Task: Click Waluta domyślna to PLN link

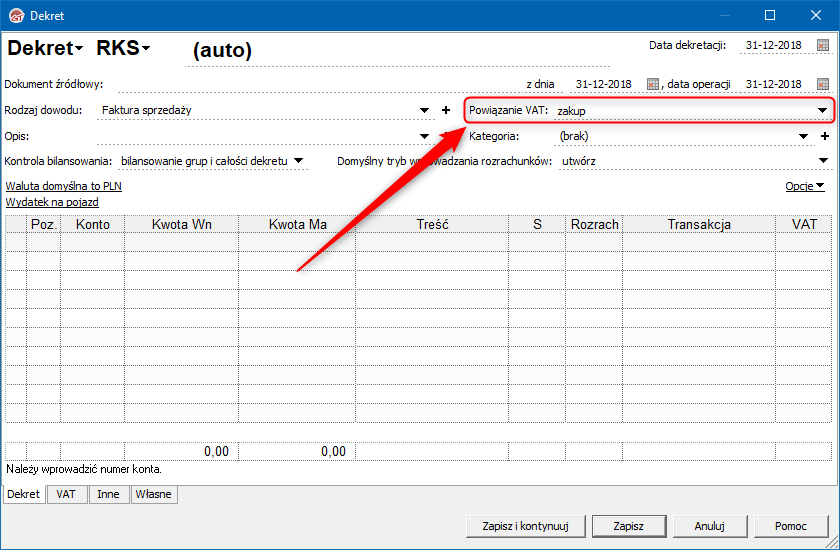Action: point(64,186)
